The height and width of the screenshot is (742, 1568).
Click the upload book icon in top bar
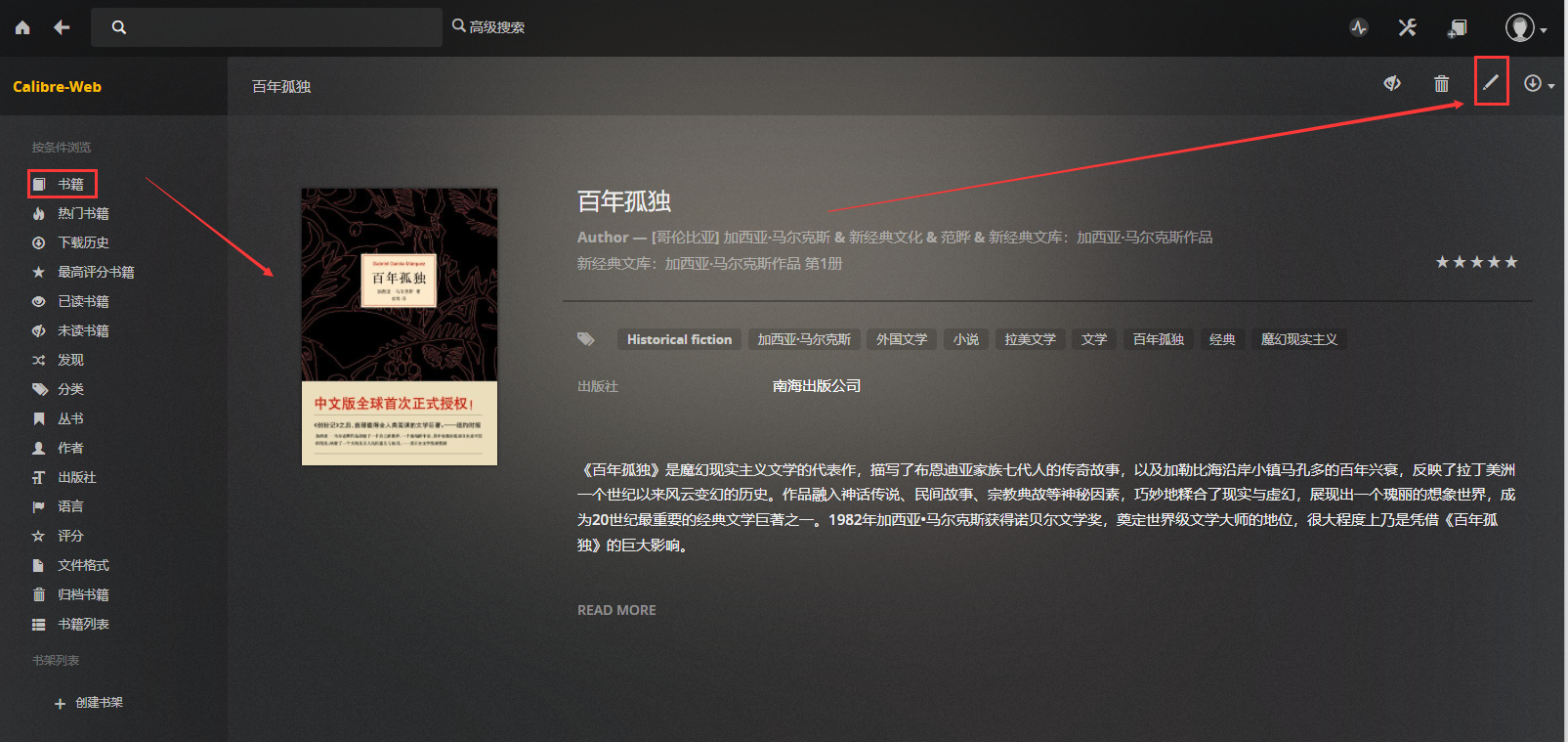(x=1457, y=27)
